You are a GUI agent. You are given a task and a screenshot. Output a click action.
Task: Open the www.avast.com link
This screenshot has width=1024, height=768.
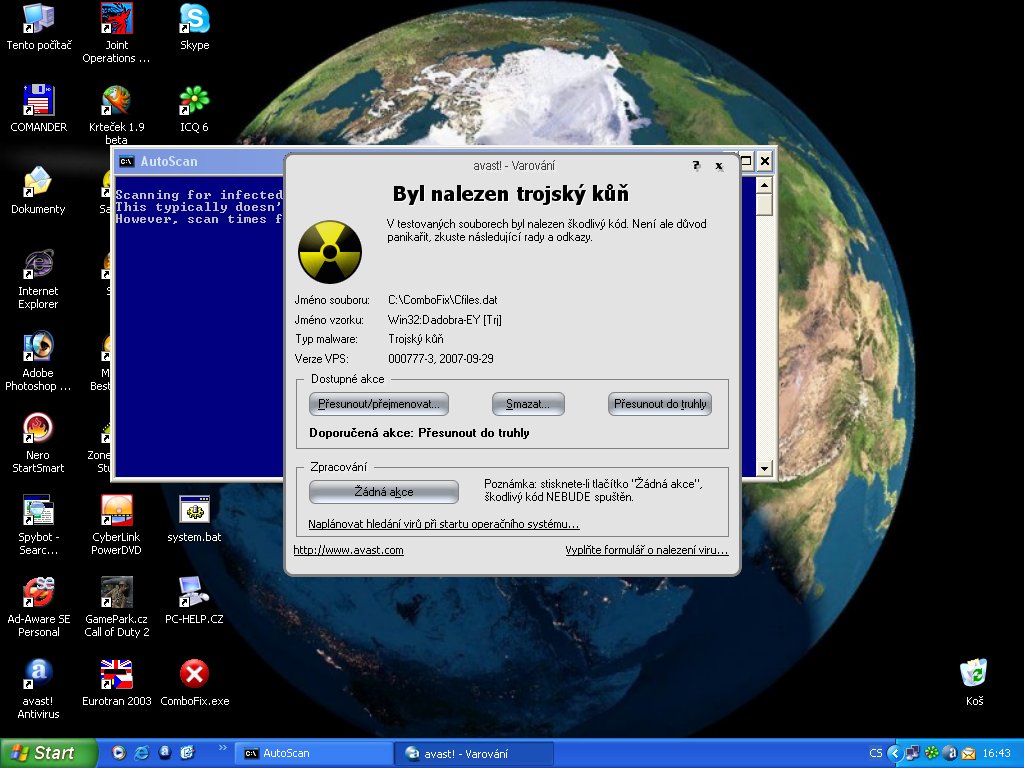[348, 550]
